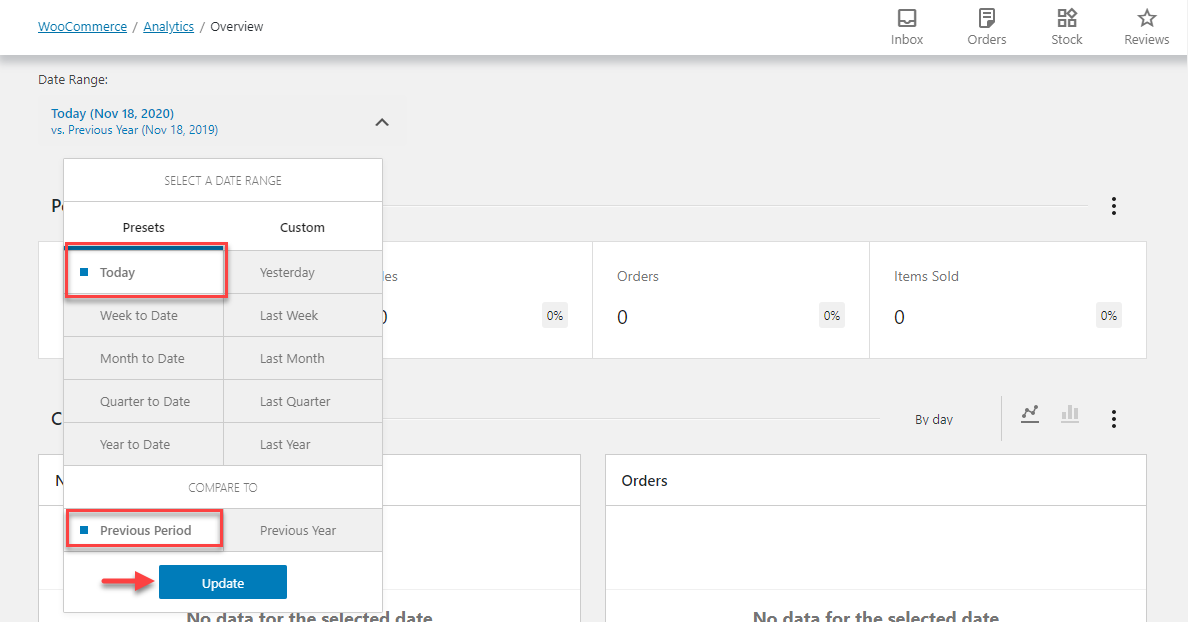Click the Orders performance card
The height and width of the screenshot is (622, 1188).
[x=730, y=299]
